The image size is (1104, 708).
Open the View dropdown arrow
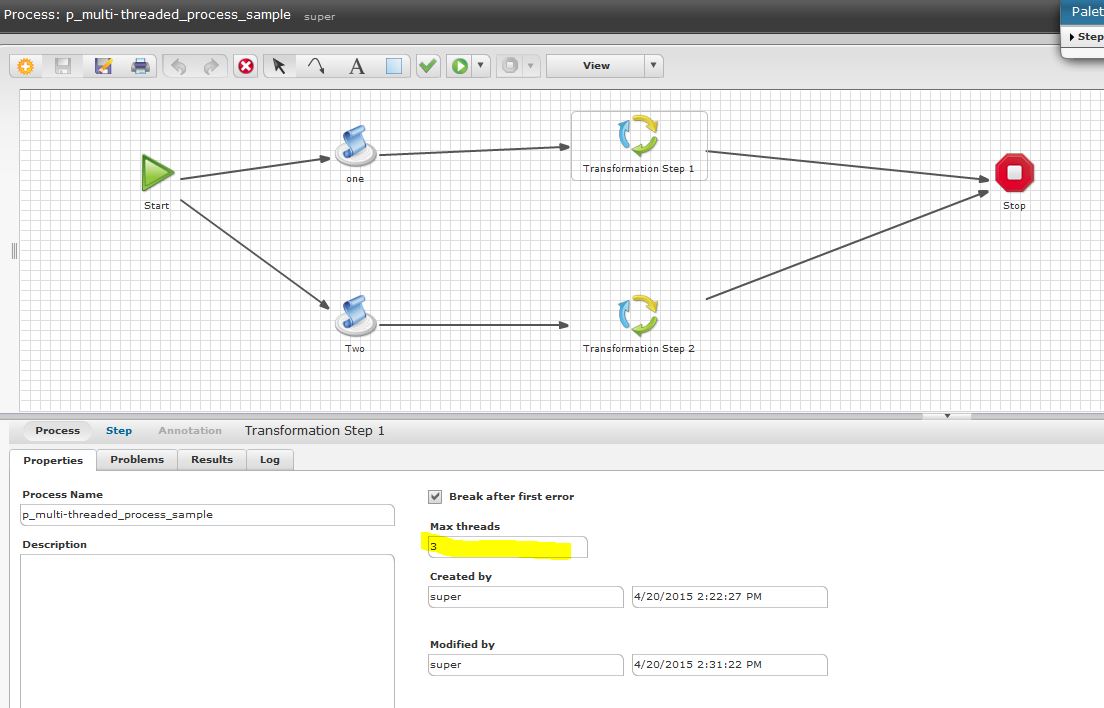(653, 65)
